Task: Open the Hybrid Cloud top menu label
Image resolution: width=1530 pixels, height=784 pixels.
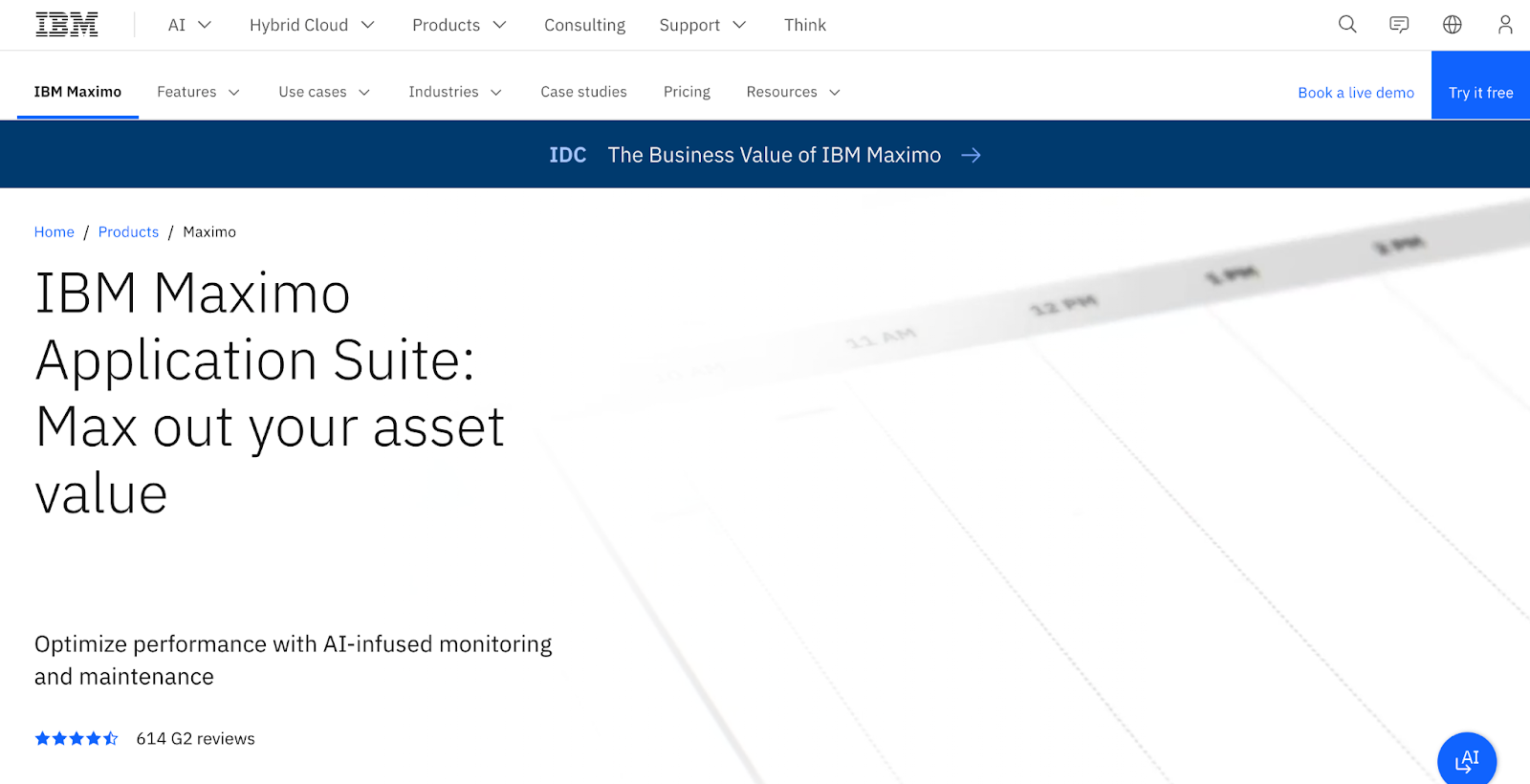Action: pyautogui.click(x=298, y=25)
